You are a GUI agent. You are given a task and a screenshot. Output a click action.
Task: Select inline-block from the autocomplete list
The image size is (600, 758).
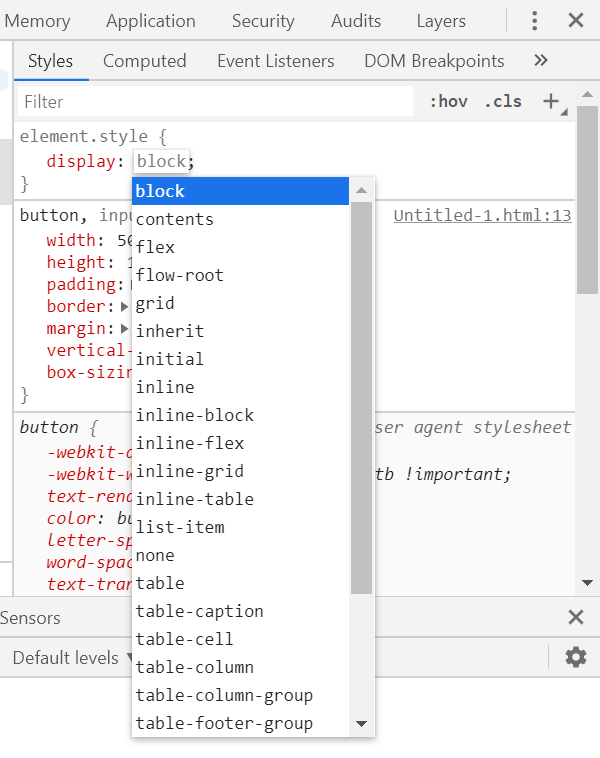click(195, 415)
